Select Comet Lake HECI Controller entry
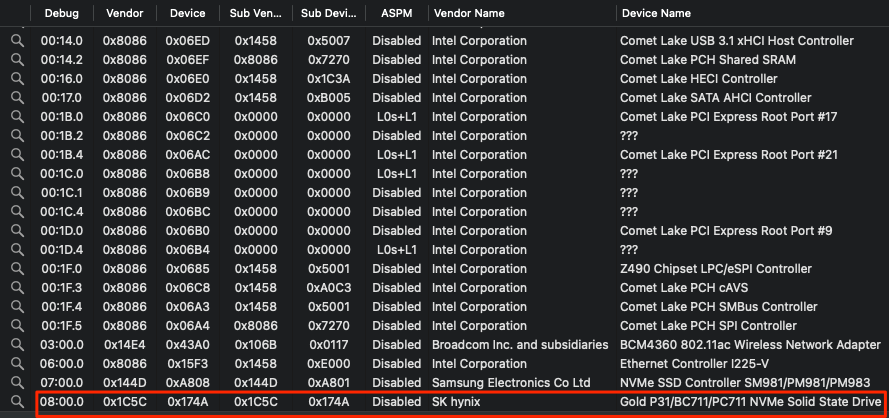 coord(698,79)
